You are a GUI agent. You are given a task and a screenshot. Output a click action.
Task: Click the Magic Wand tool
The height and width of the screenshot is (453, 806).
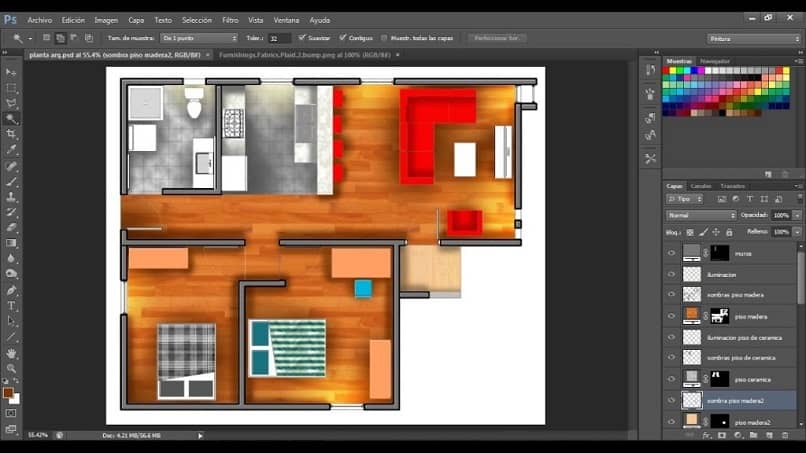(11, 118)
